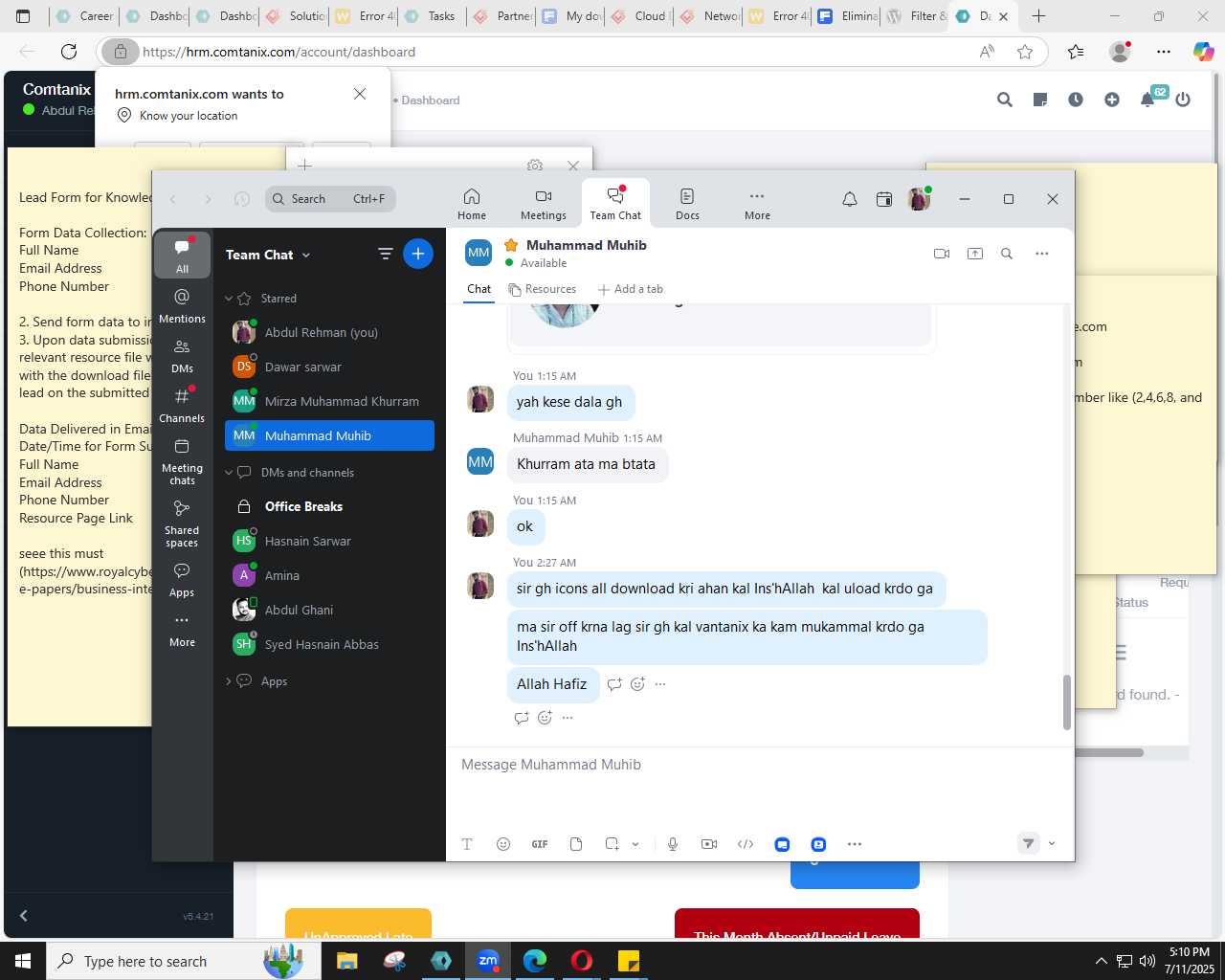The image size is (1225, 980).
Task: Click the browser refresh button
Action: pos(69,52)
